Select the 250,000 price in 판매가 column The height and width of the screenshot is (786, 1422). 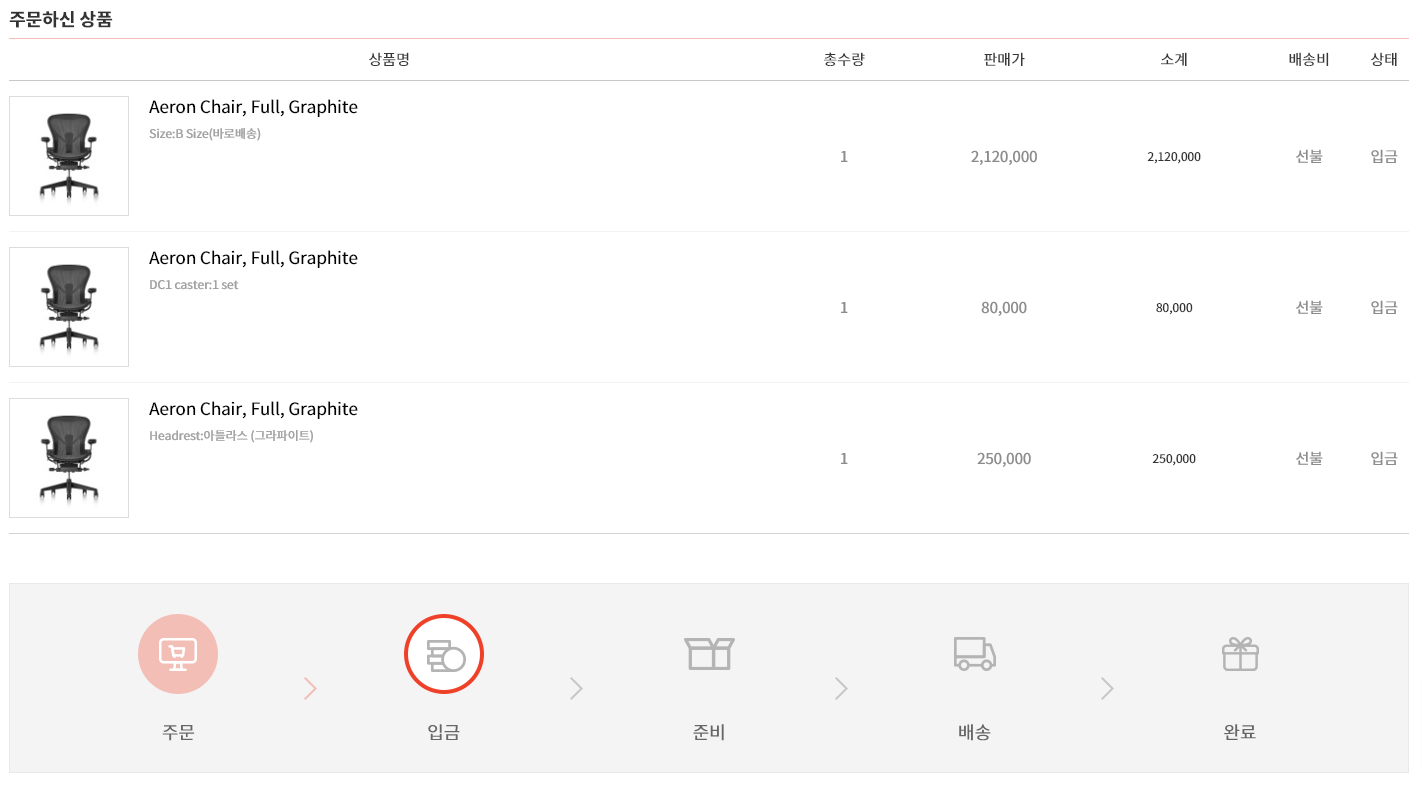[x=1004, y=459]
